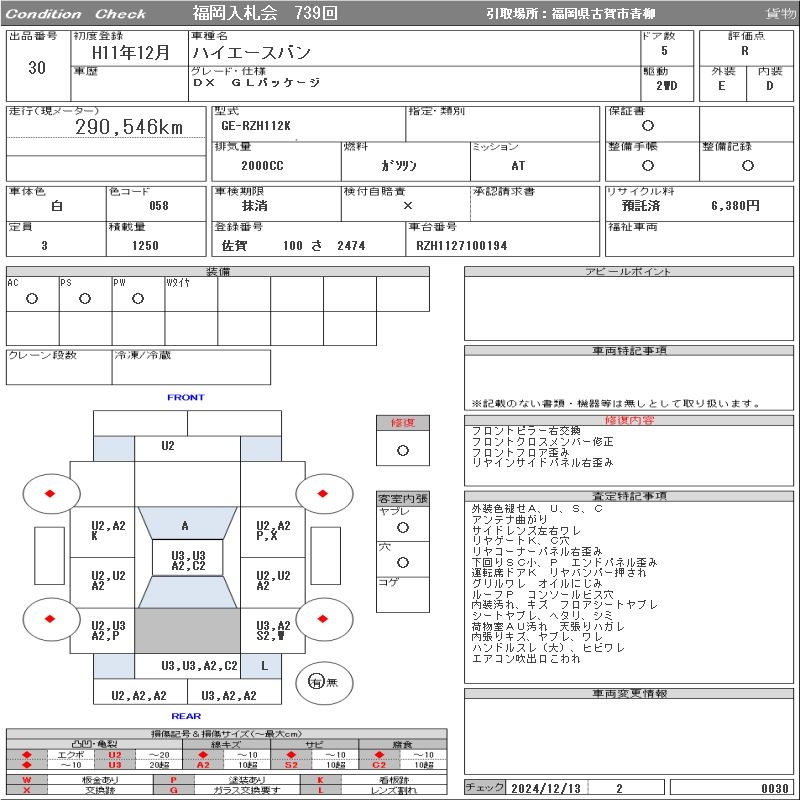Screen dimensions: 800x800
Task: Click the P 塗装あり legend symbol
Action: (174, 779)
